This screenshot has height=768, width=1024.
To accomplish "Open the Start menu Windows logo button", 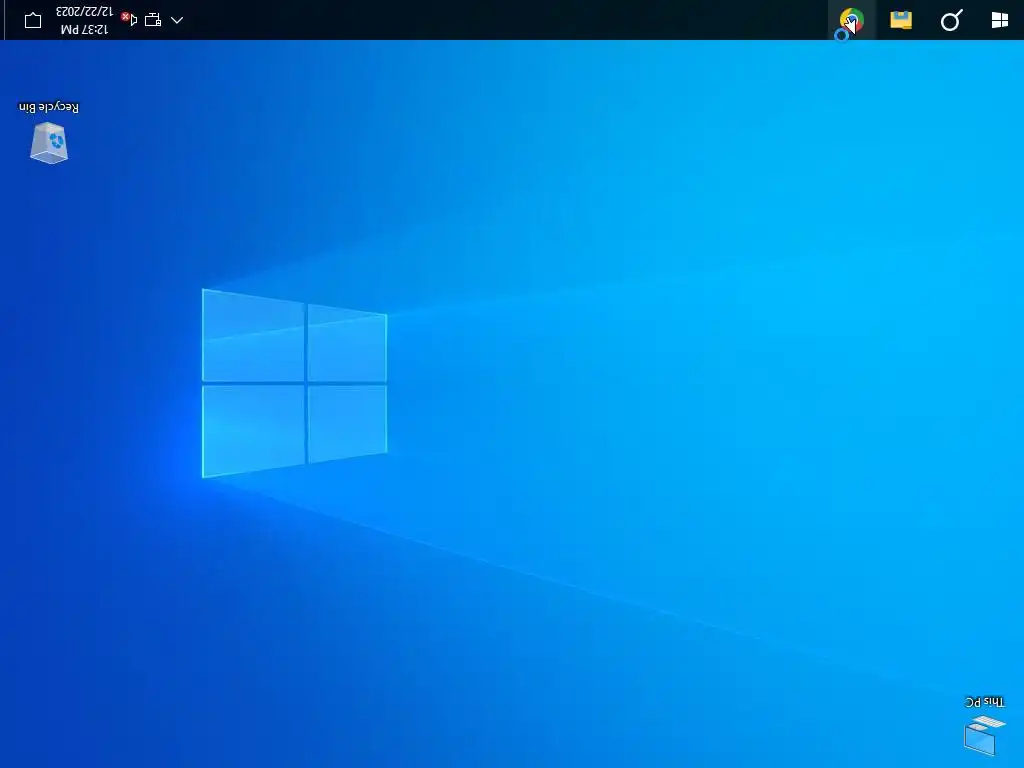I will click(x=999, y=20).
